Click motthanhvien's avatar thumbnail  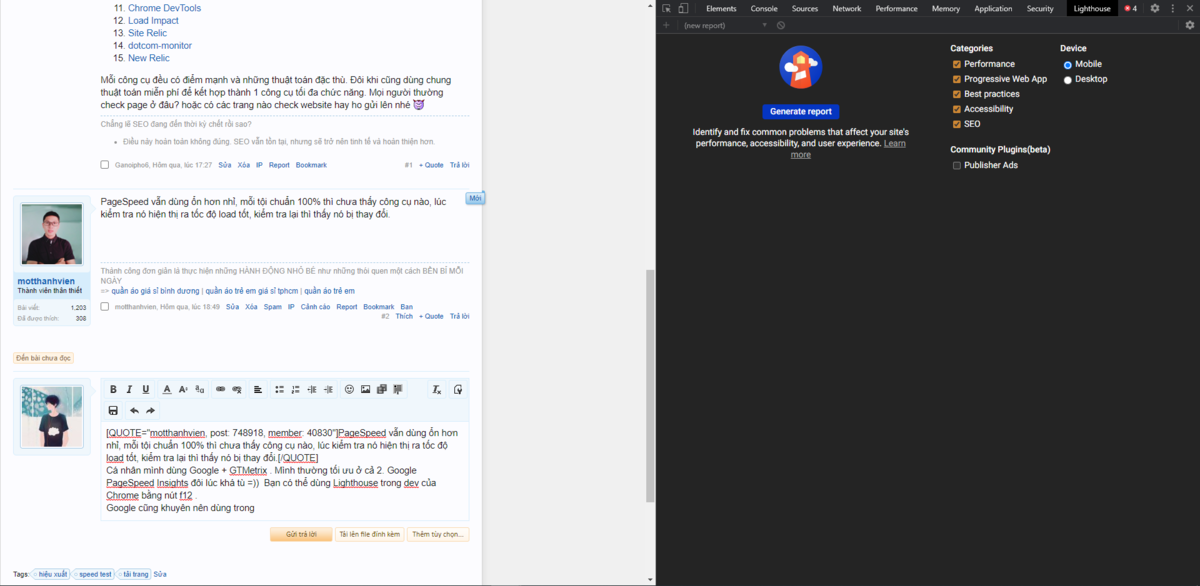(52, 234)
